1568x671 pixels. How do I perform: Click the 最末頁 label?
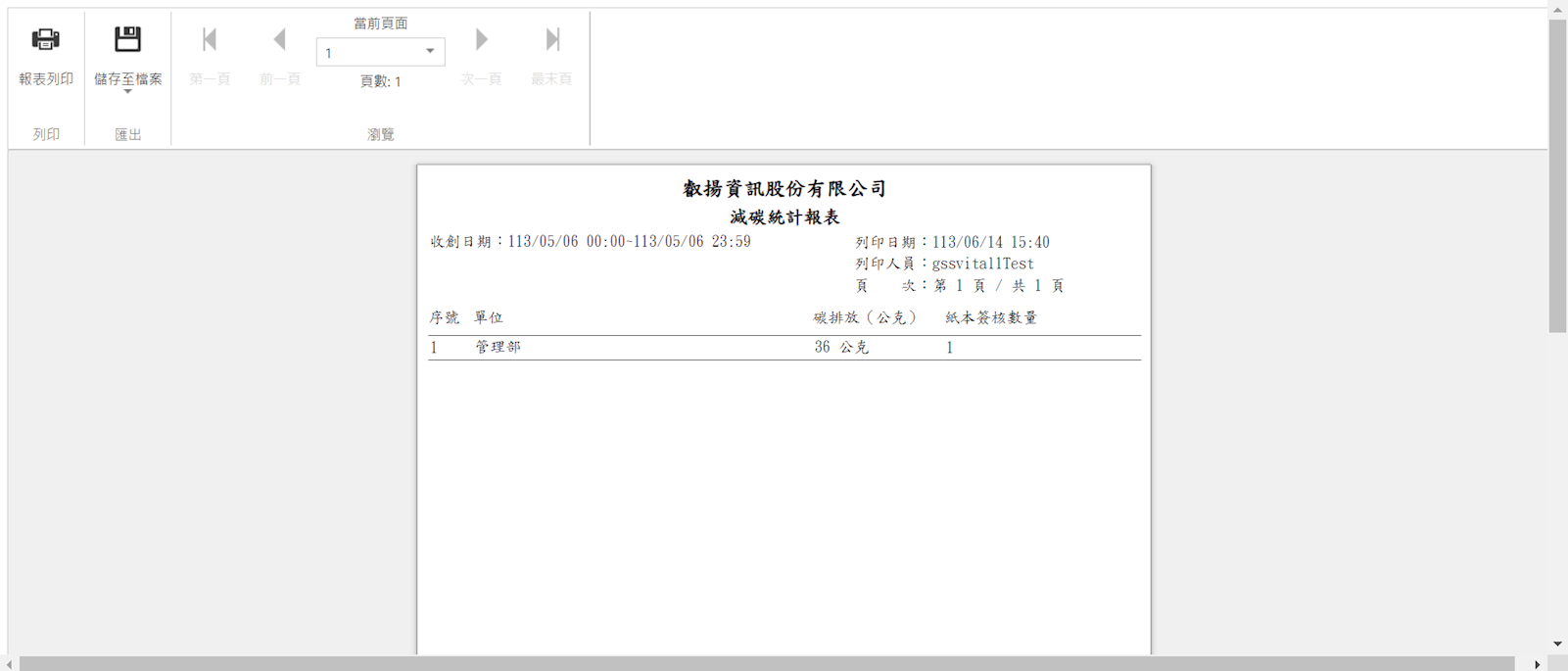pyautogui.click(x=551, y=78)
